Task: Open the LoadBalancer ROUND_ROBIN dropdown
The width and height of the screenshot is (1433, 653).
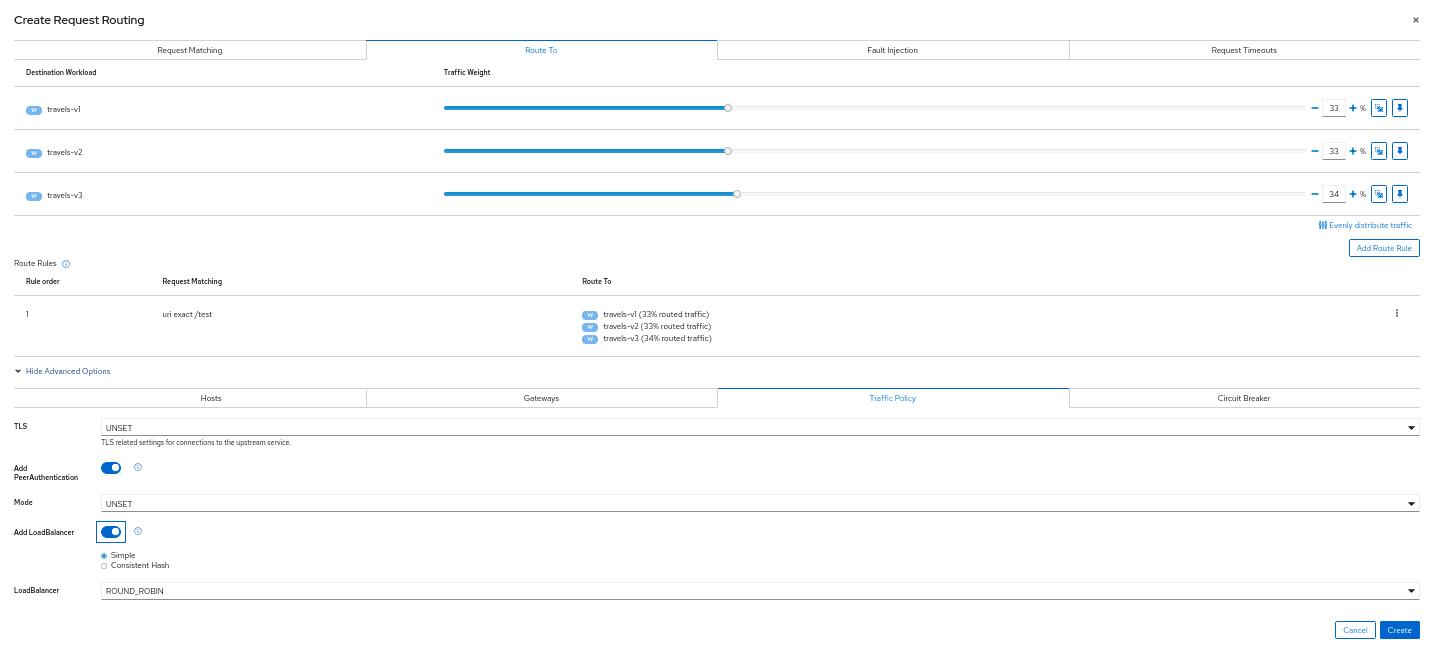Action: [759, 591]
